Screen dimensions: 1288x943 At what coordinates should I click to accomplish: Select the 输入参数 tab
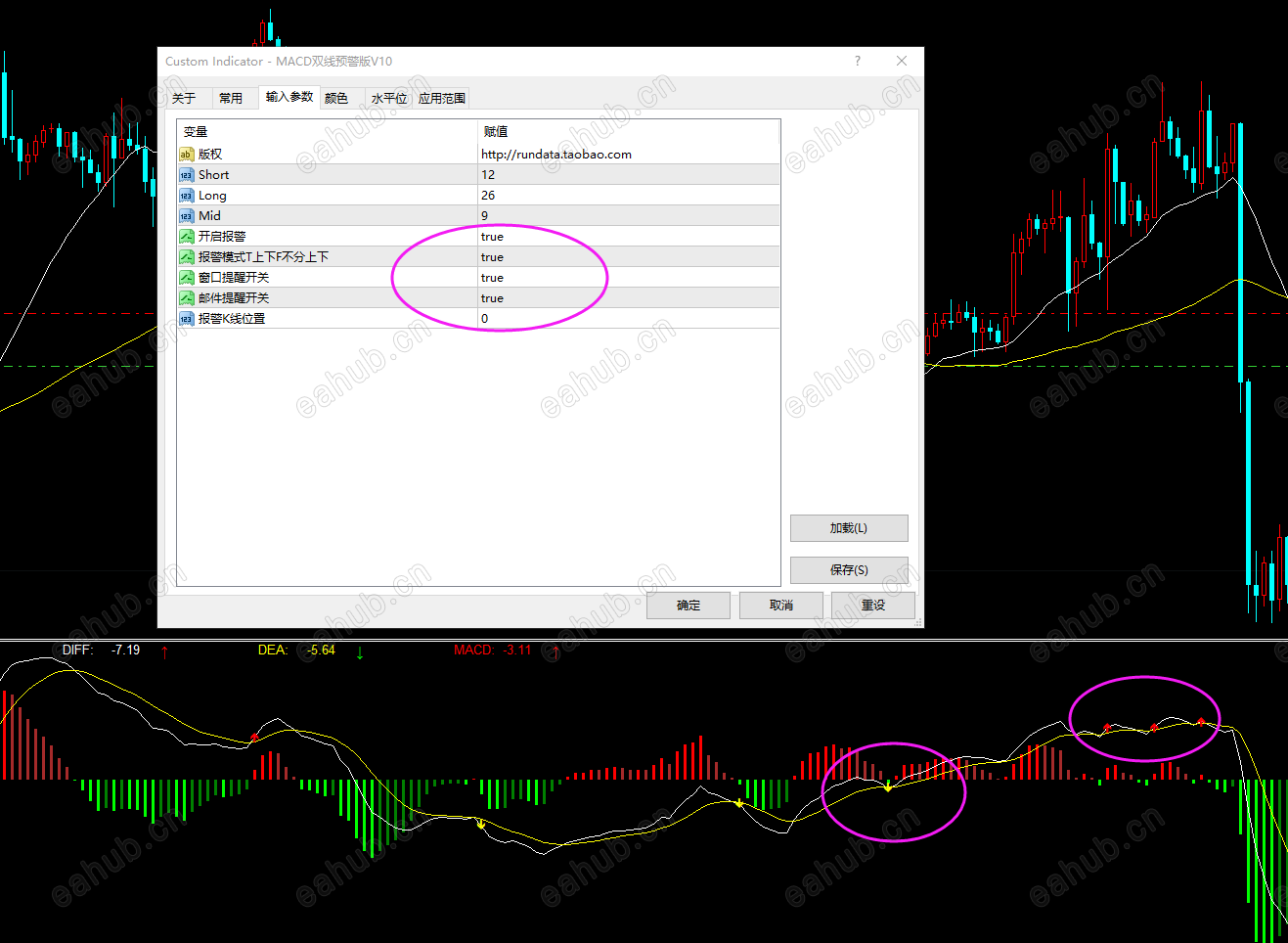point(289,97)
